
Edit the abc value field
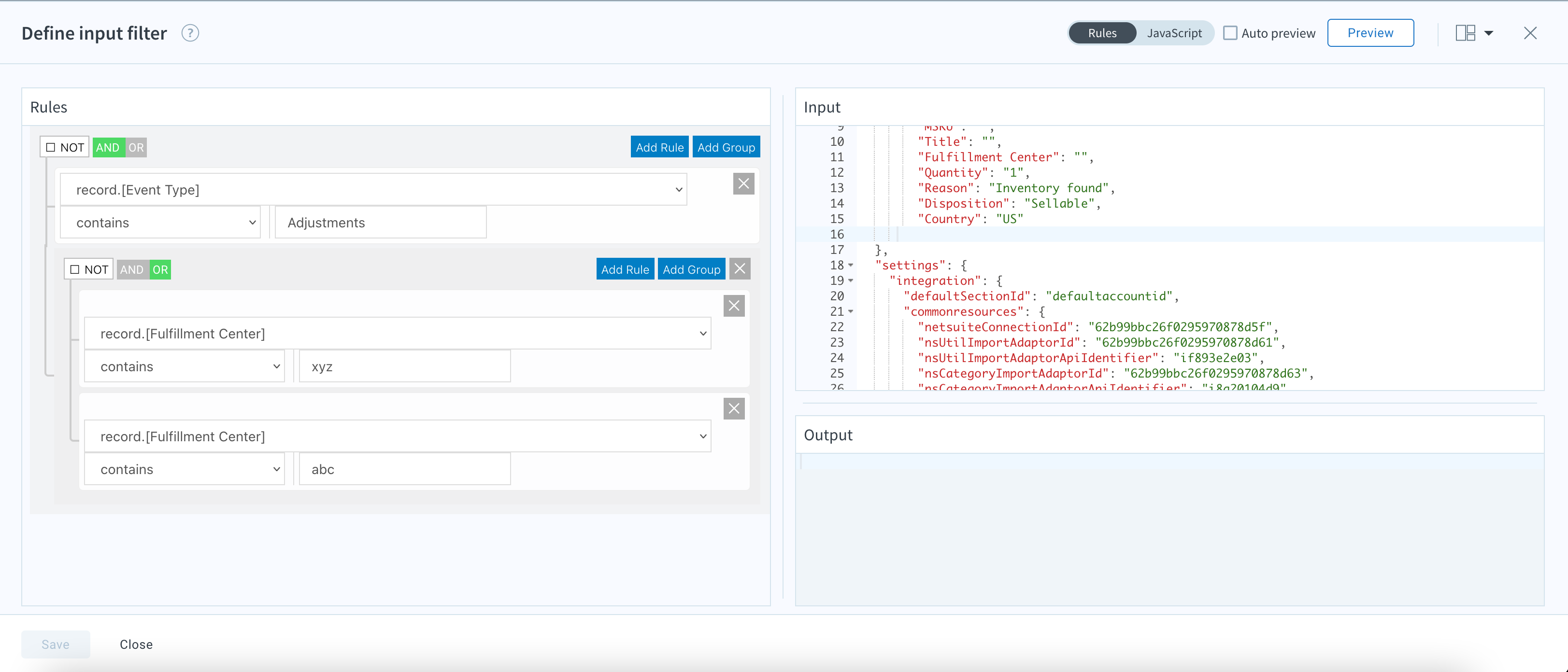click(x=405, y=469)
